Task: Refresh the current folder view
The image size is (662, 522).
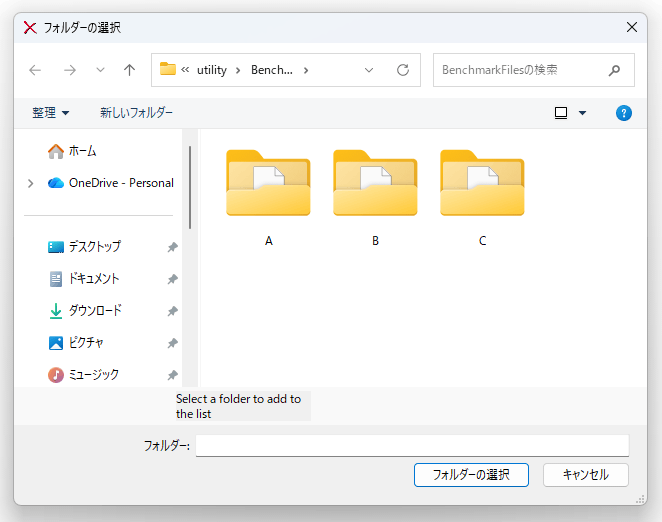Action: pyautogui.click(x=403, y=70)
